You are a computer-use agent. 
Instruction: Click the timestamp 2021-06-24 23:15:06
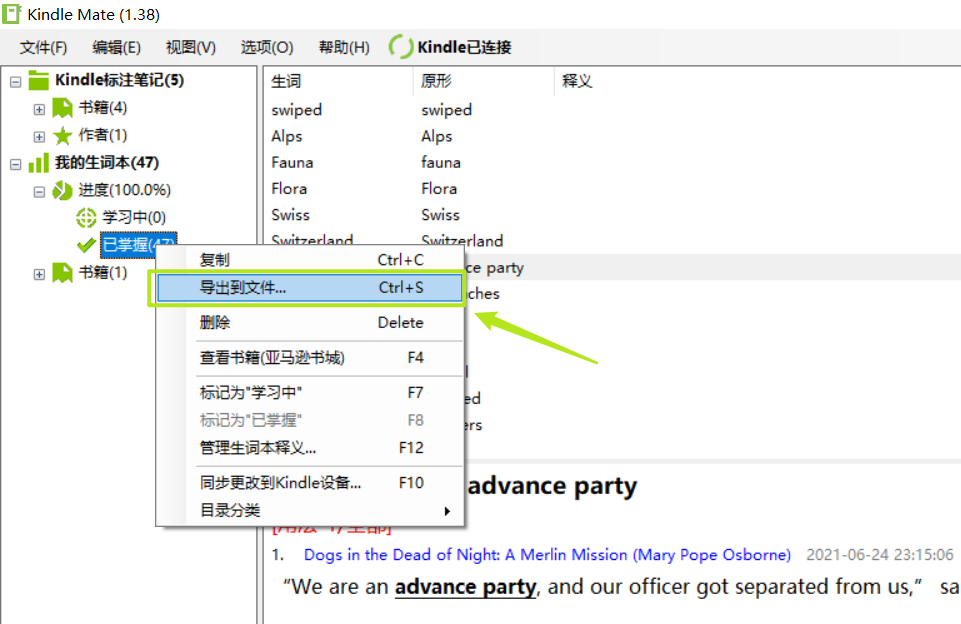(879, 555)
